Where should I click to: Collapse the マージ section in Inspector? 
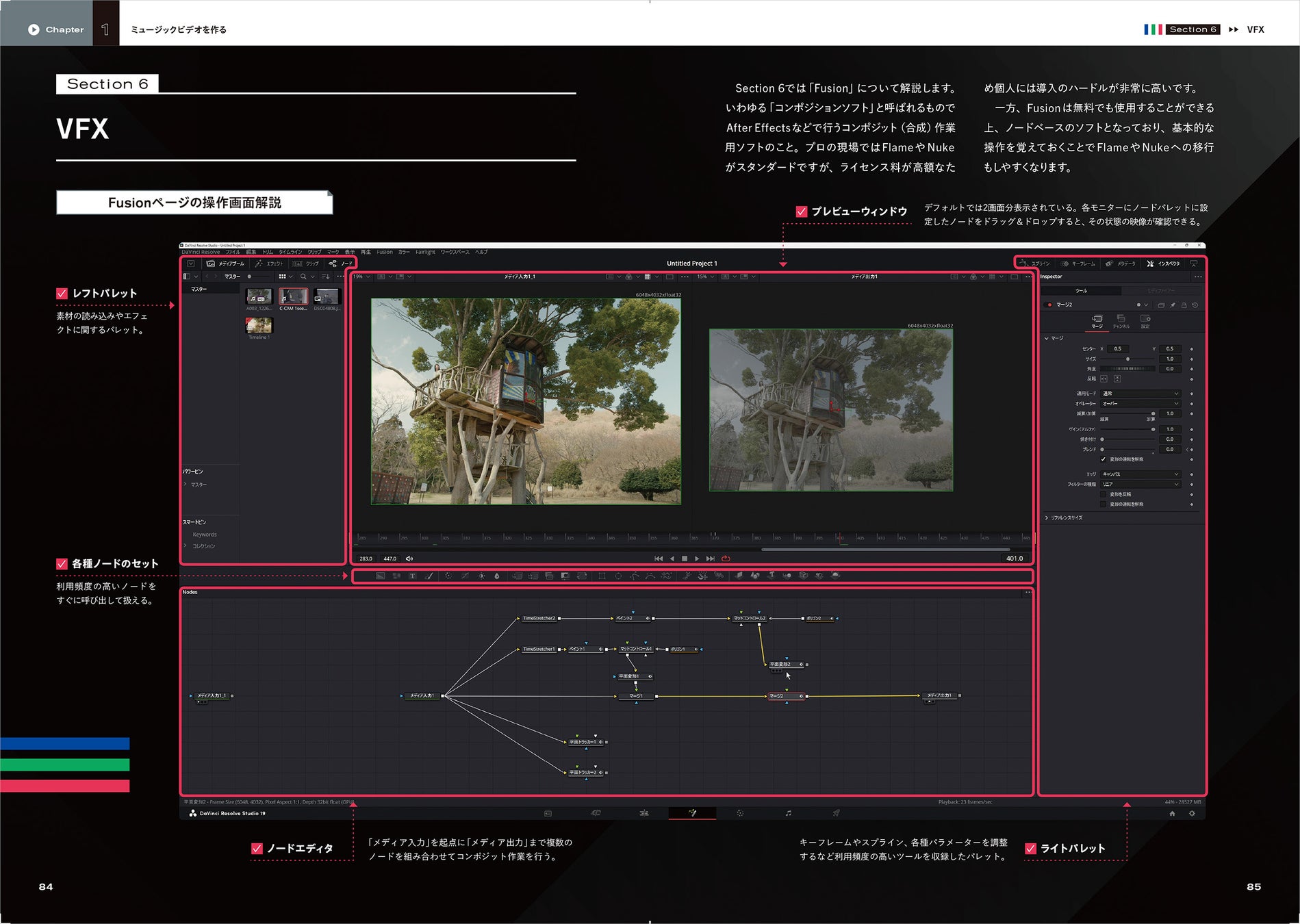coord(1046,338)
